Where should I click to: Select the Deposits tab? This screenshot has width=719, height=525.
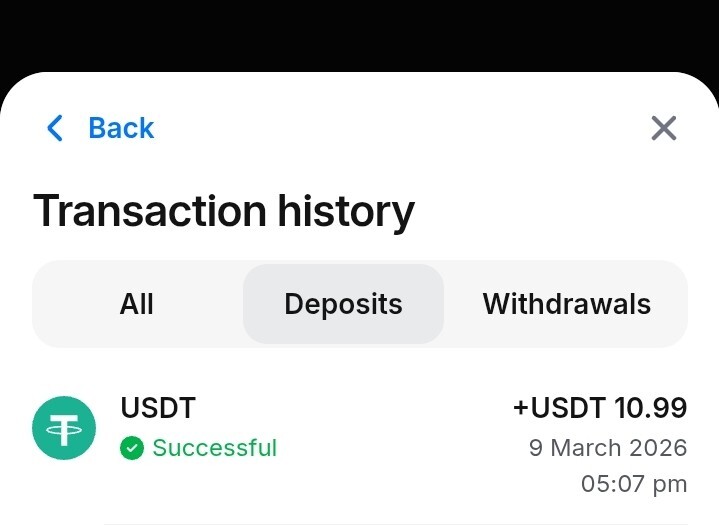(x=343, y=304)
